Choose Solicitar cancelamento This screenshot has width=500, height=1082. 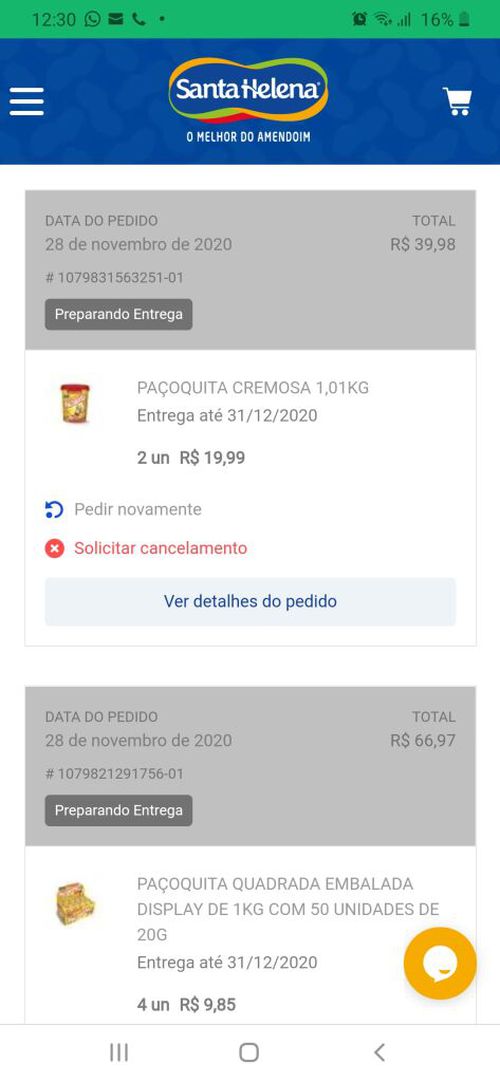click(161, 548)
